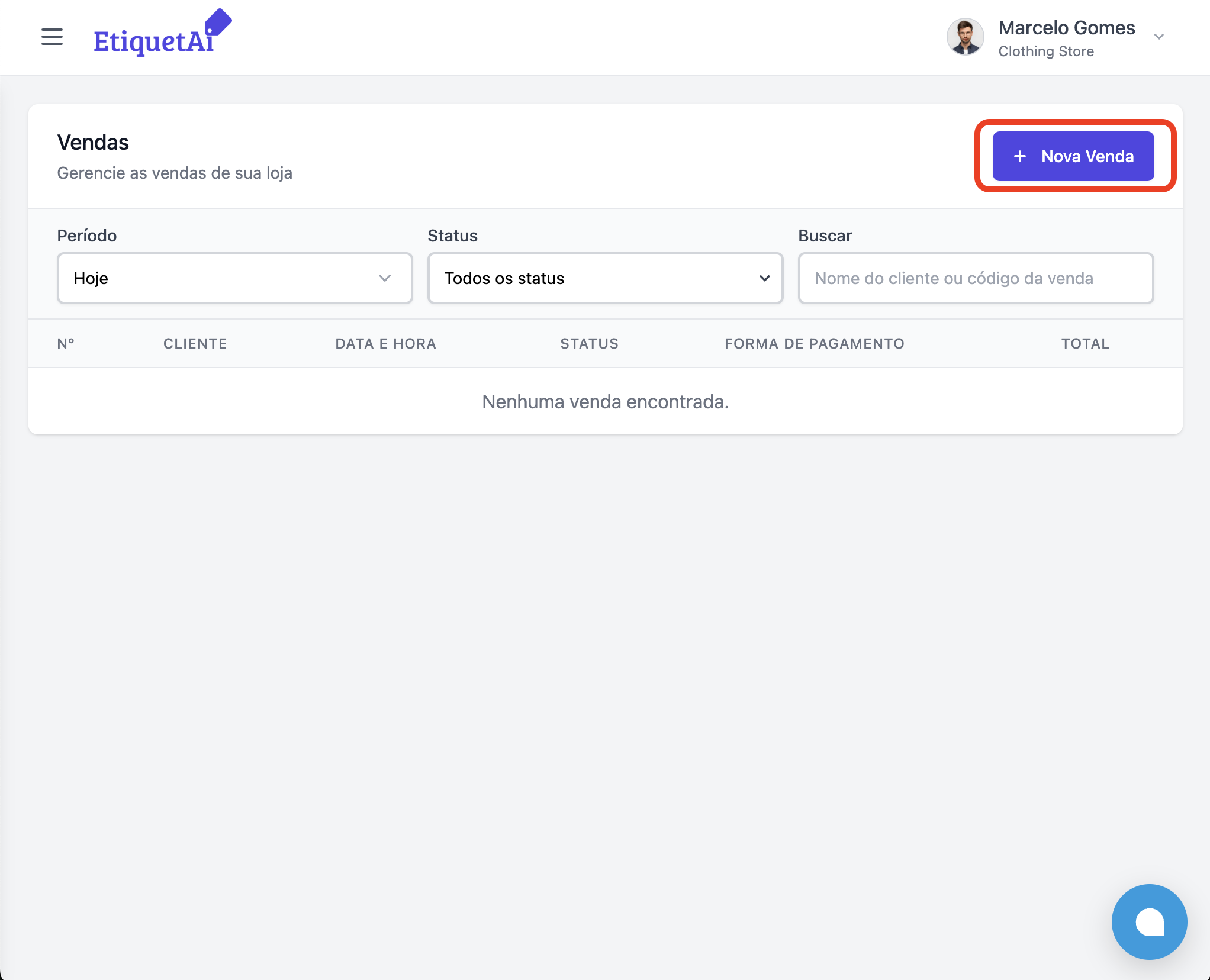The width and height of the screenshot is (1210, 980).
Task: Click the CLIENTE column header
Action: click(195, 344)
